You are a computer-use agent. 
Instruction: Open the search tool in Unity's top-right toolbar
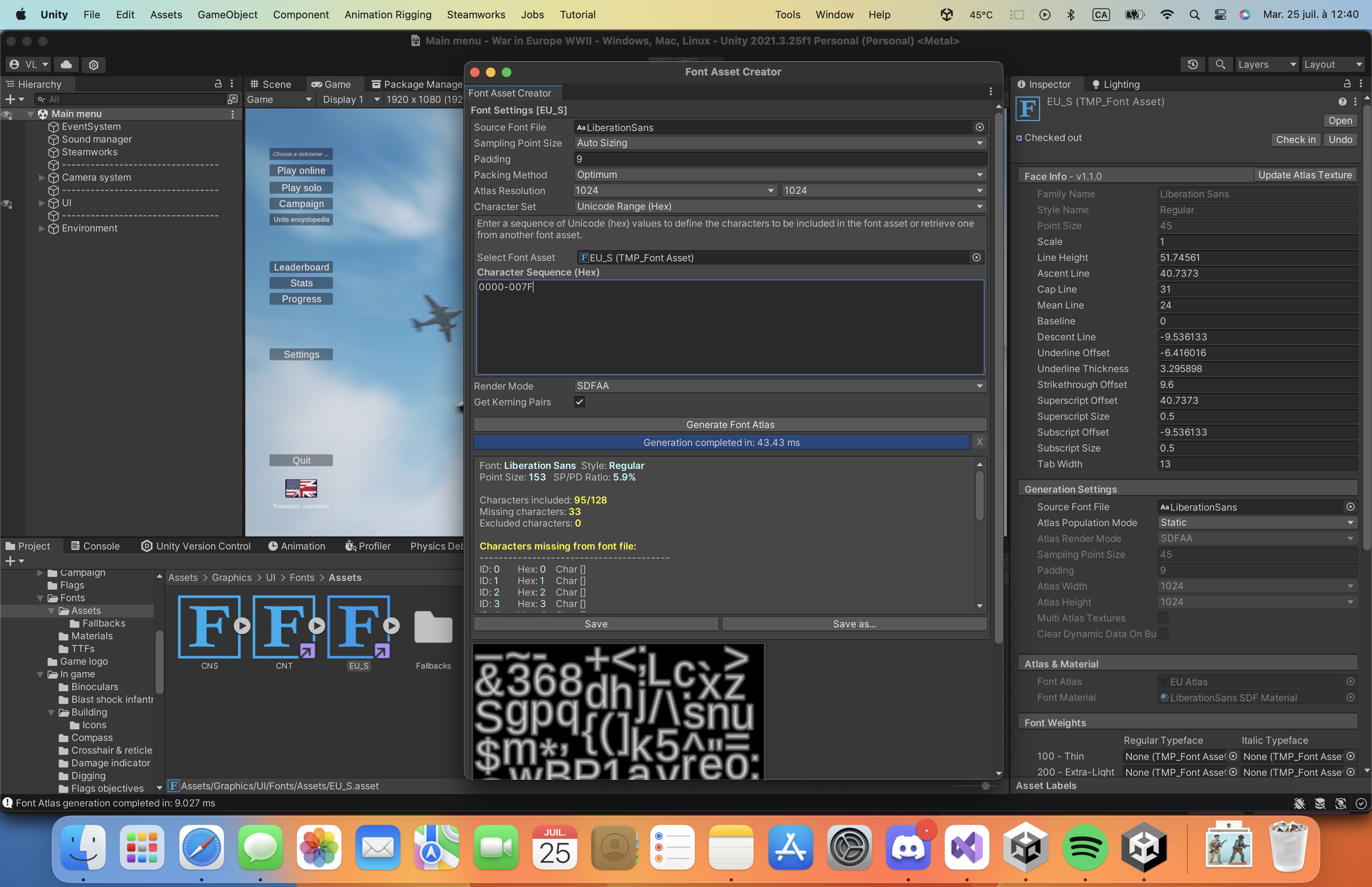click(1221, 64)
